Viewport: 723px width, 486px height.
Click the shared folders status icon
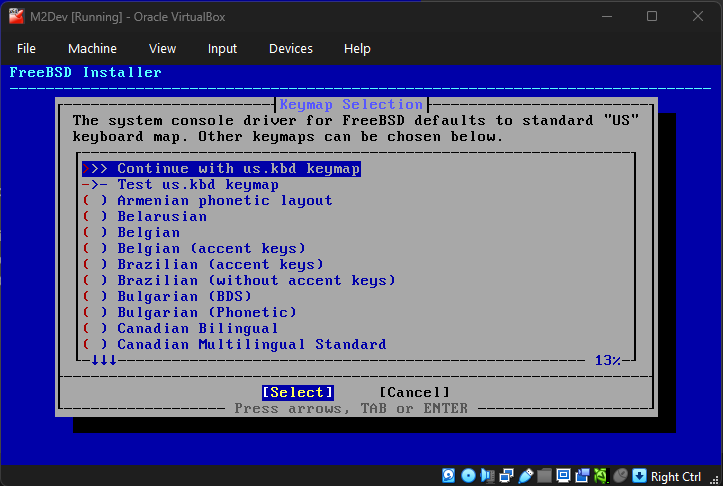(x=543, y=475)
